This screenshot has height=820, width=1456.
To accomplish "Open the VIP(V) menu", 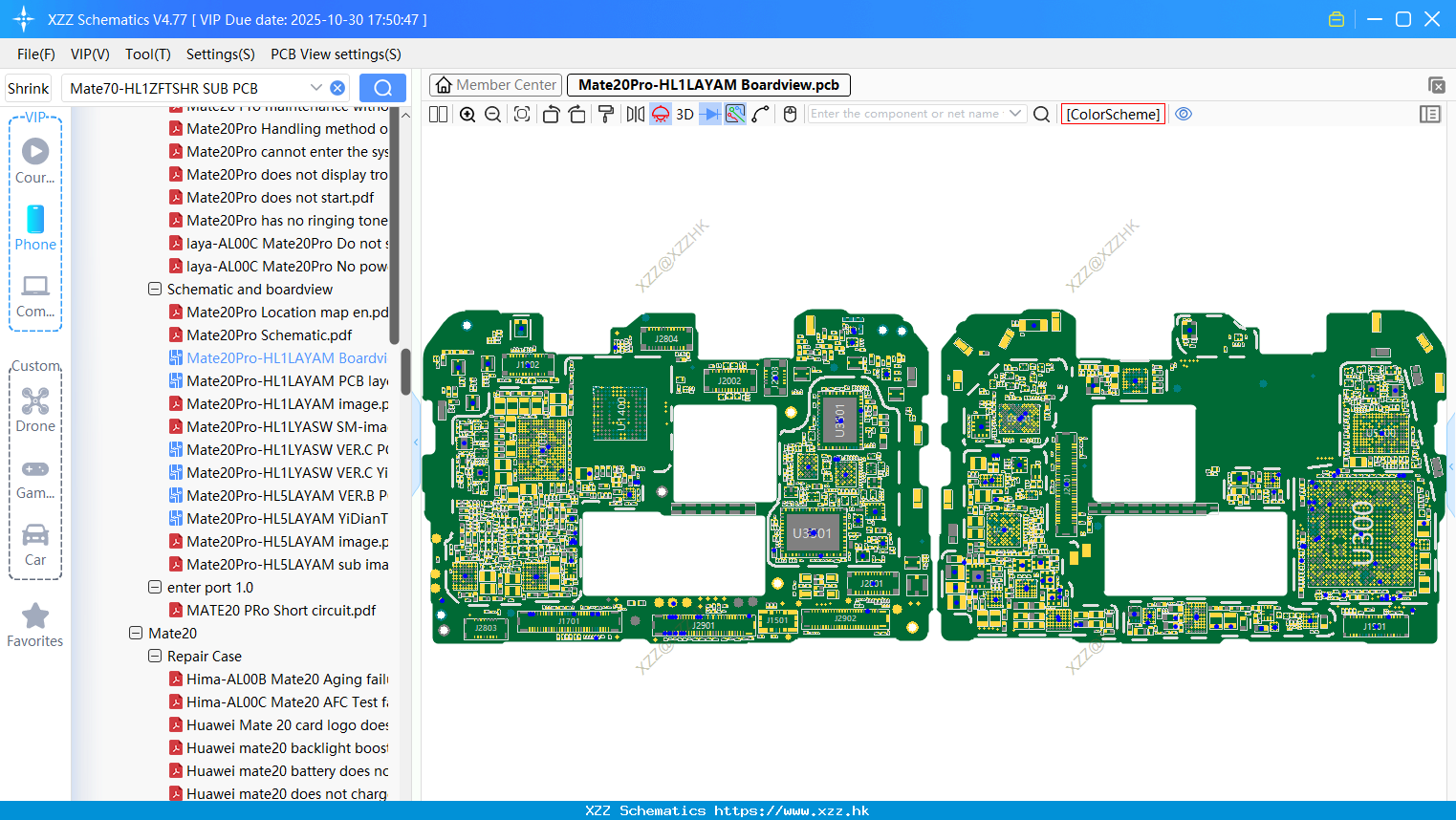I will tap(90, 54).
